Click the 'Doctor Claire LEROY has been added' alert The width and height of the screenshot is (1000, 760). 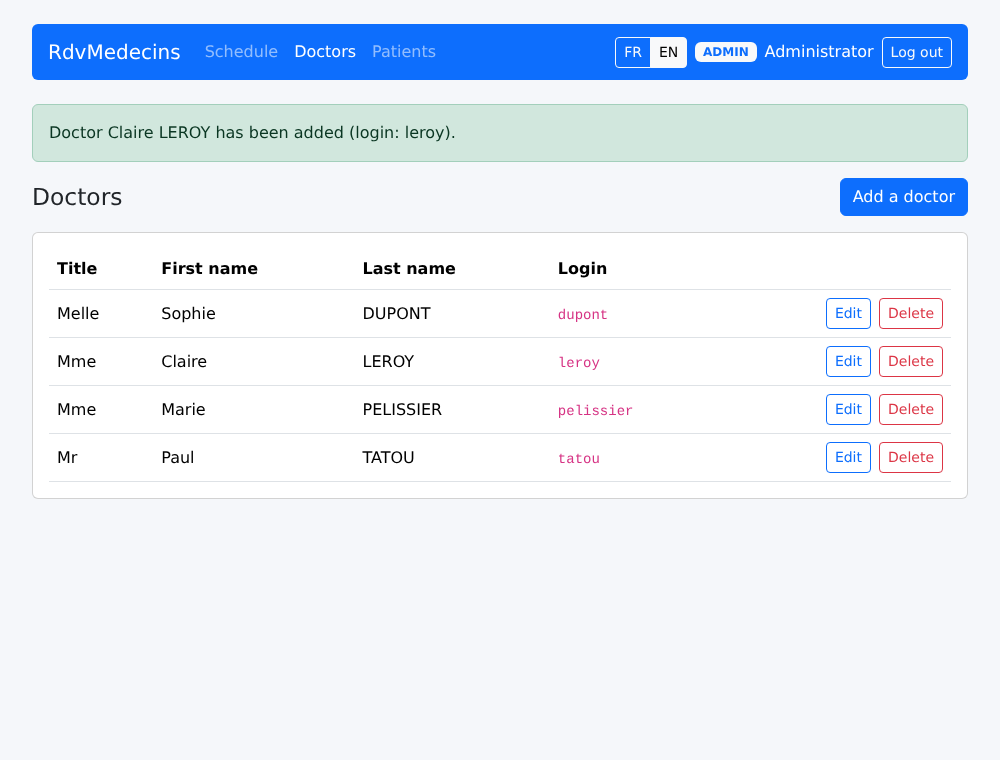pyautogui.click(x=500, y=133)
